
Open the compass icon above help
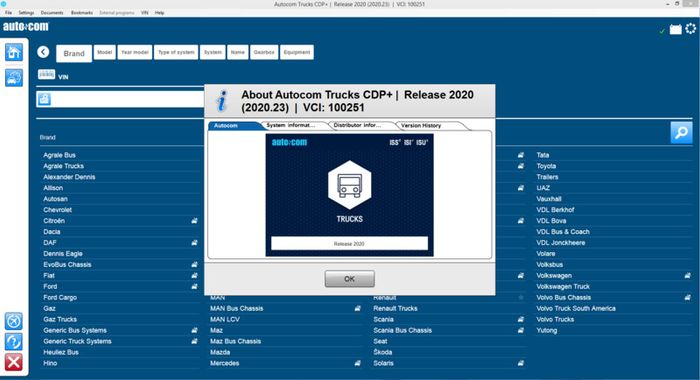coord(14,321)
